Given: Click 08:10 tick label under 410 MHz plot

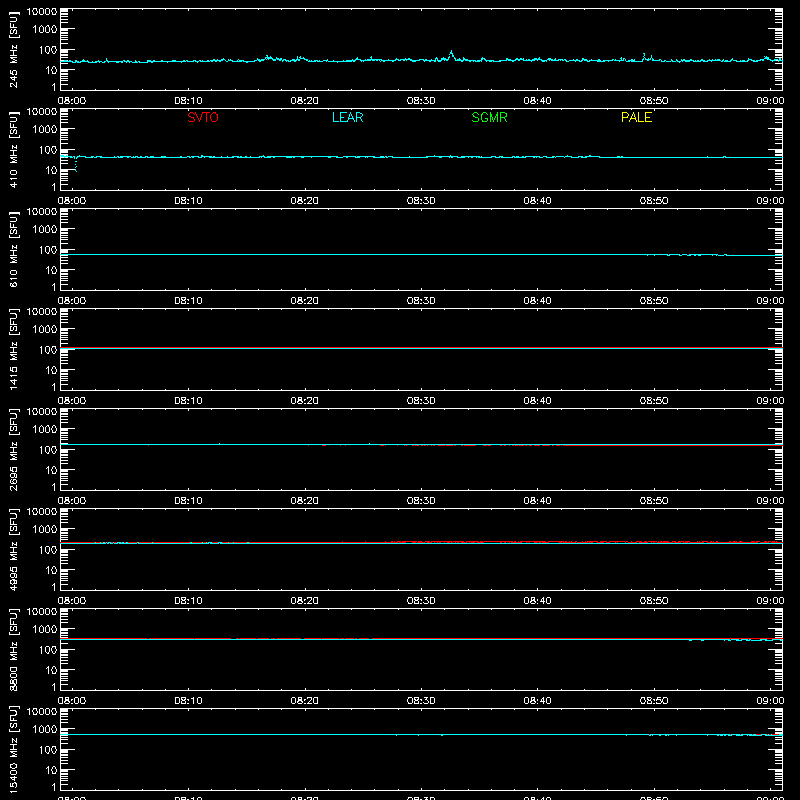Looking at the screenshot, I should [x=188, y=201].
